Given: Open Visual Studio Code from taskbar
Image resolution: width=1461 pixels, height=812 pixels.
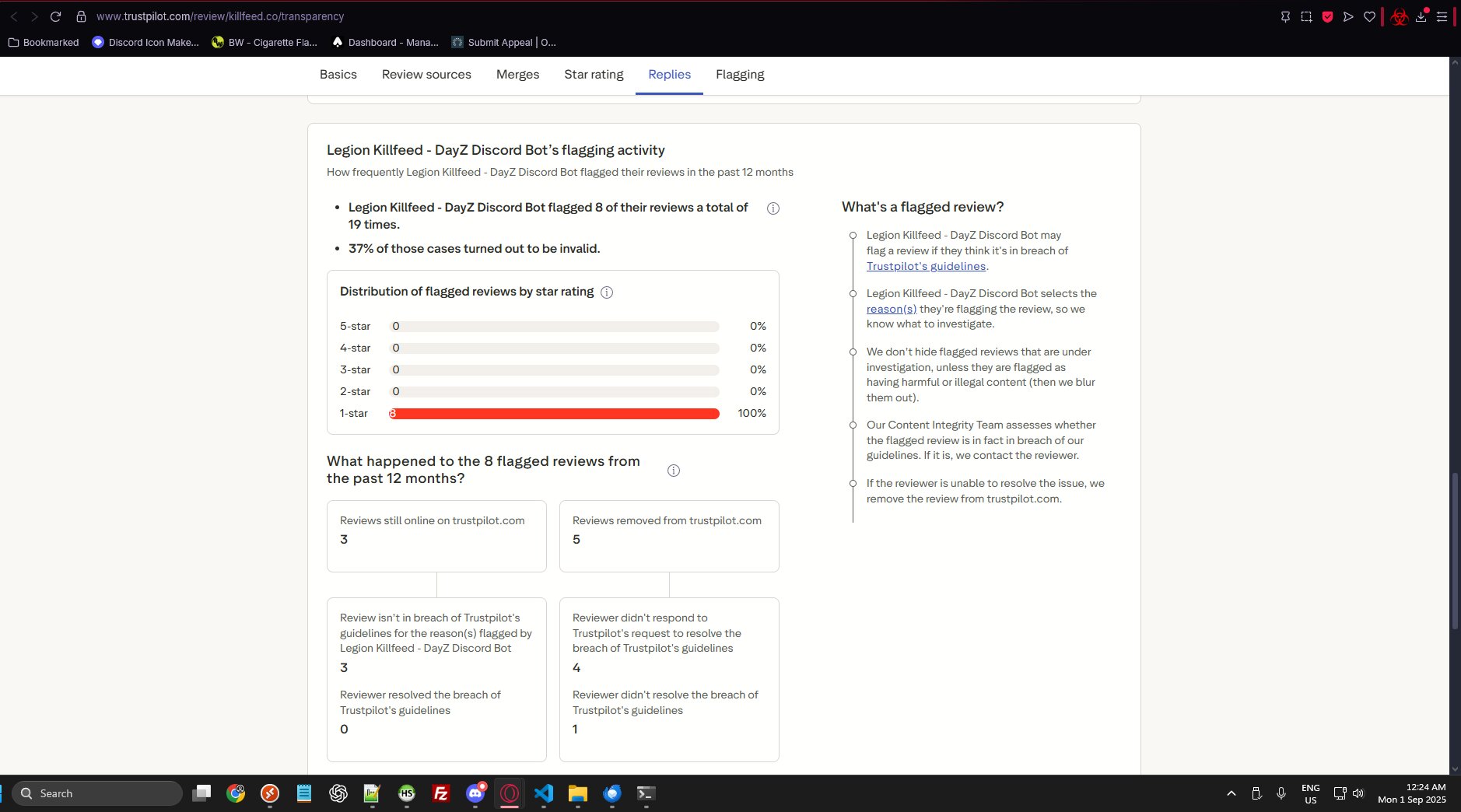Looking at the screenshot, I should point(544,793).
